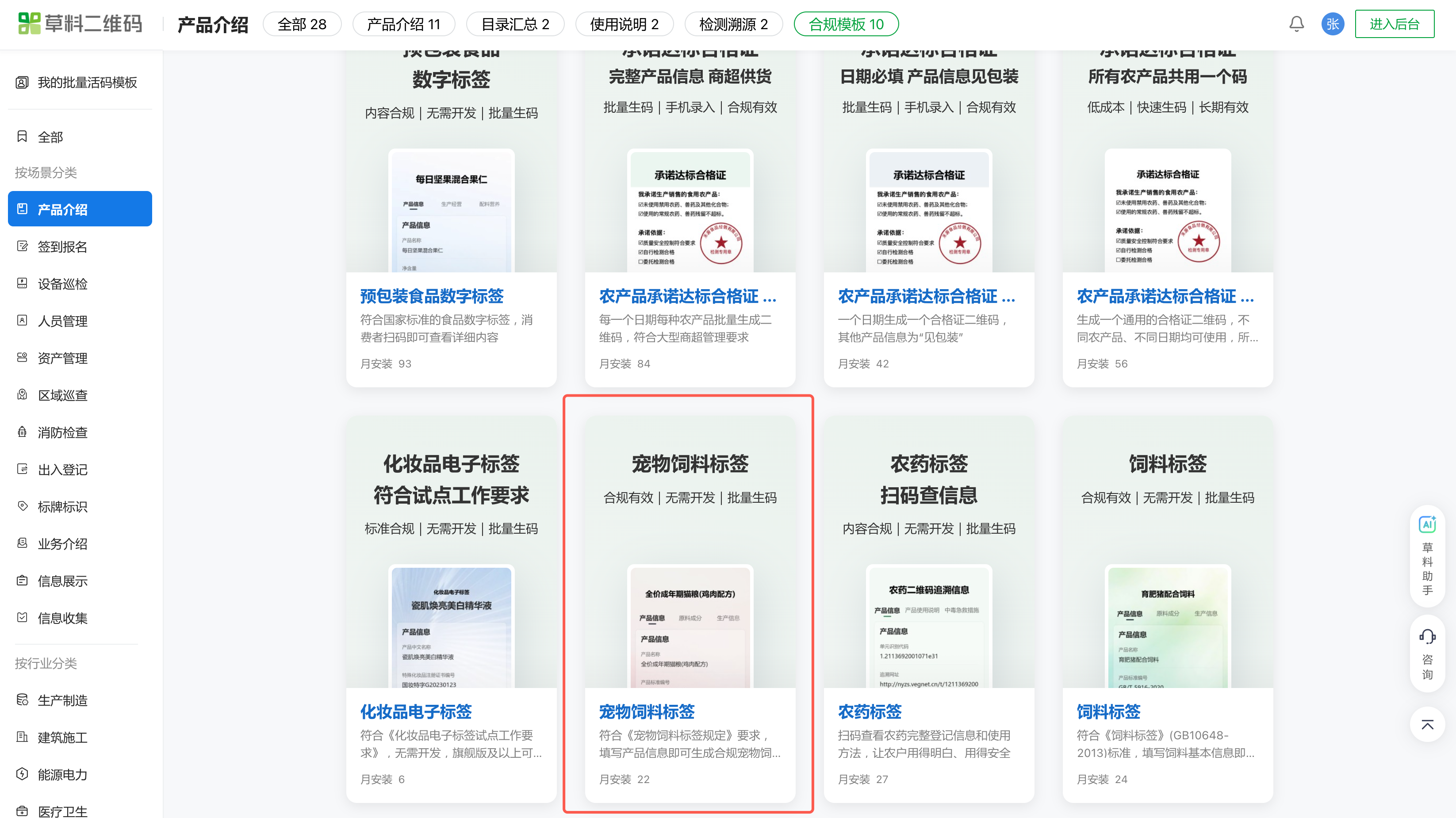This screenshot has width=1456, height=818.
Task: Select the 全部 28 filter tab
Action: pos(302,24)
